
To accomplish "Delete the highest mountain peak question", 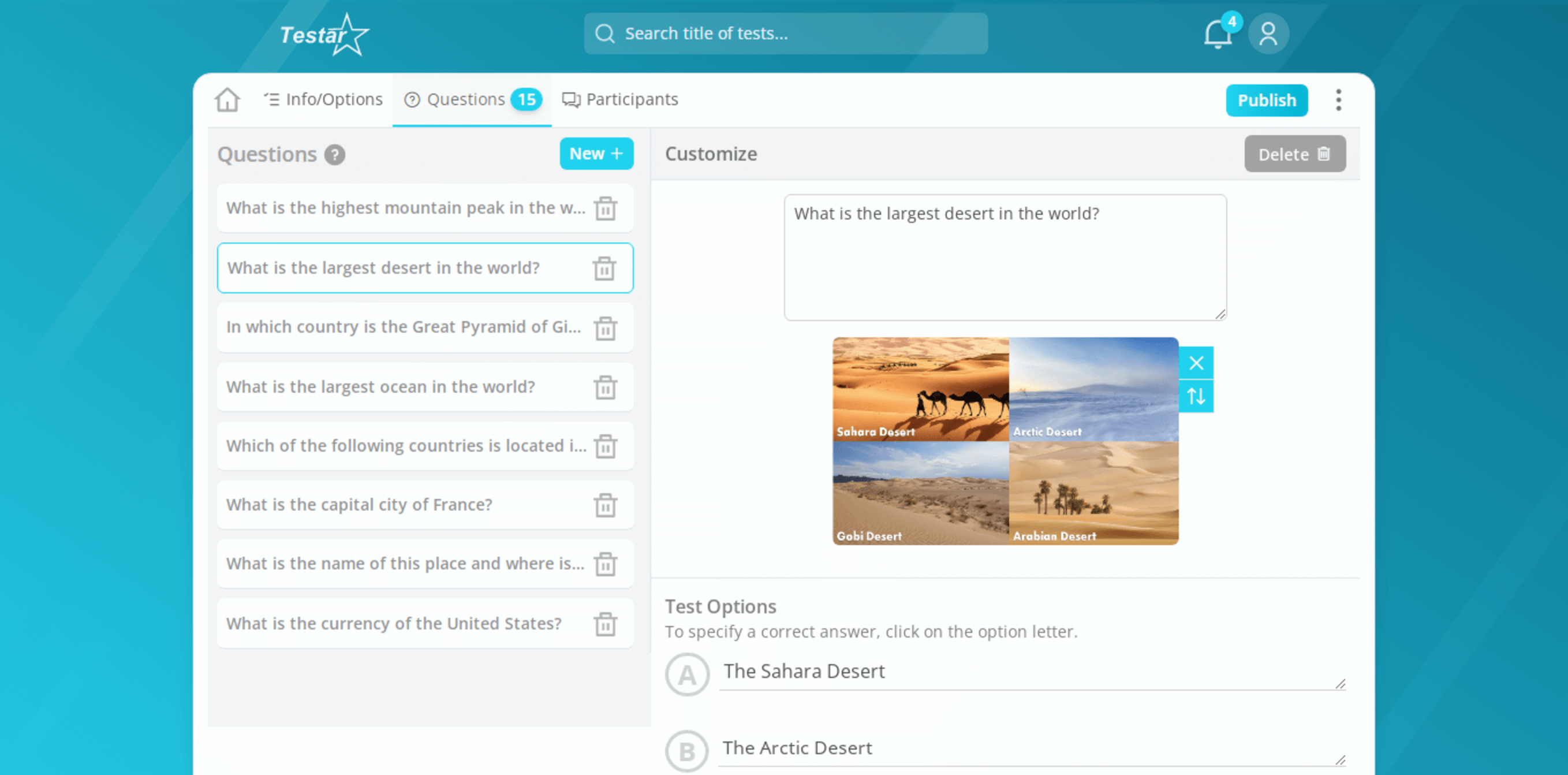I will [605, 208].
